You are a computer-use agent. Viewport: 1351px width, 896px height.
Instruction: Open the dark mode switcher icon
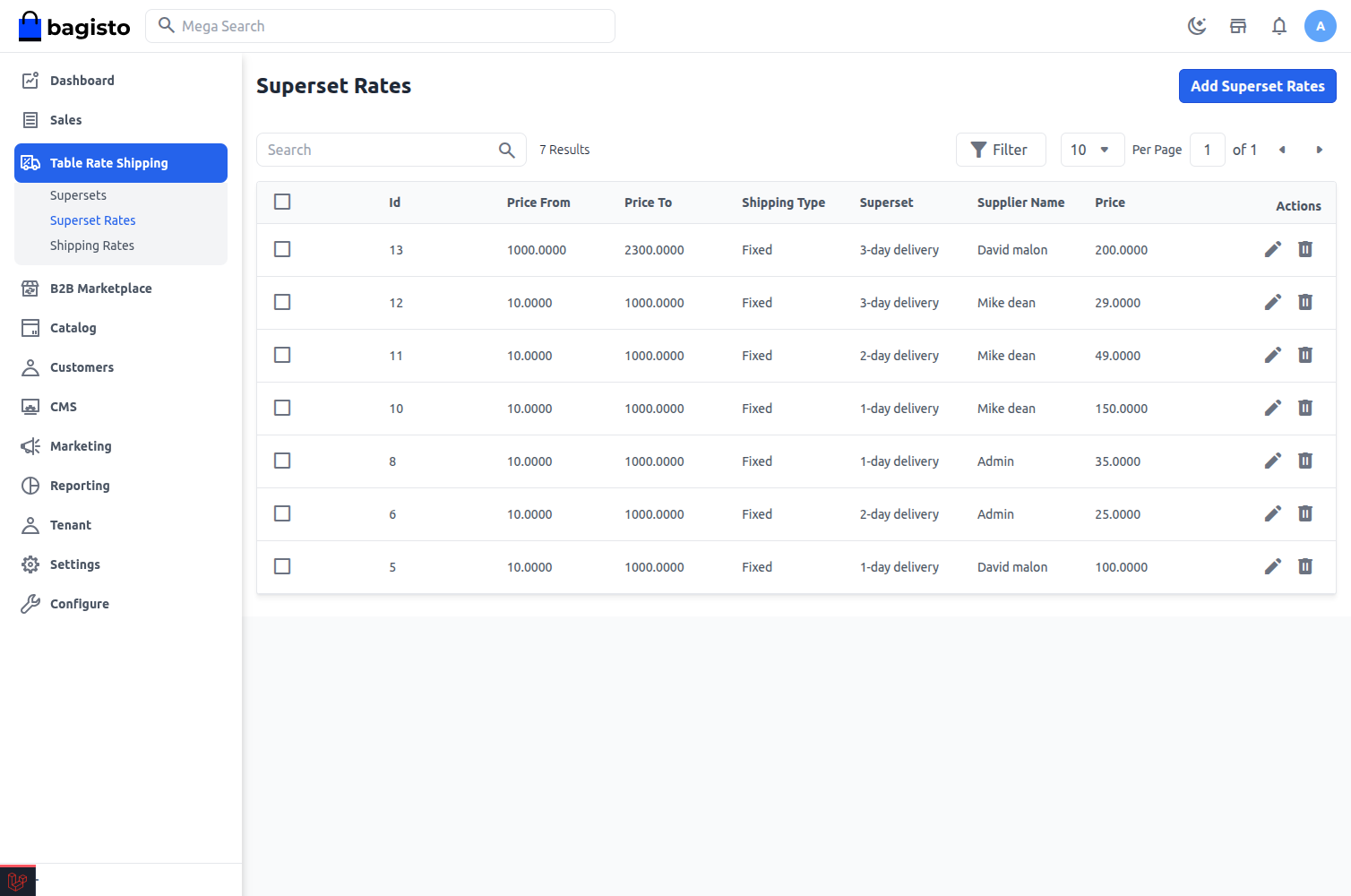tap(1197, 26)
